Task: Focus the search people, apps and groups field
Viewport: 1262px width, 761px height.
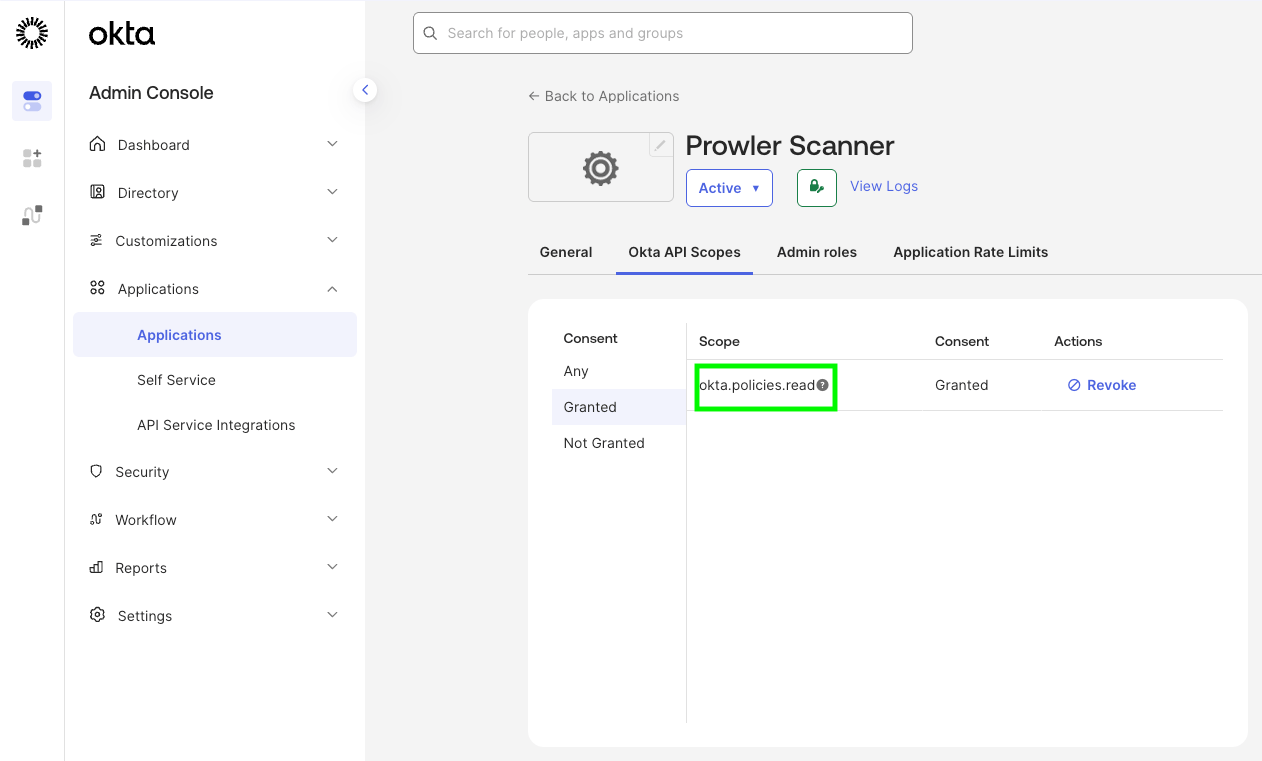Action: tap(663, 33)
